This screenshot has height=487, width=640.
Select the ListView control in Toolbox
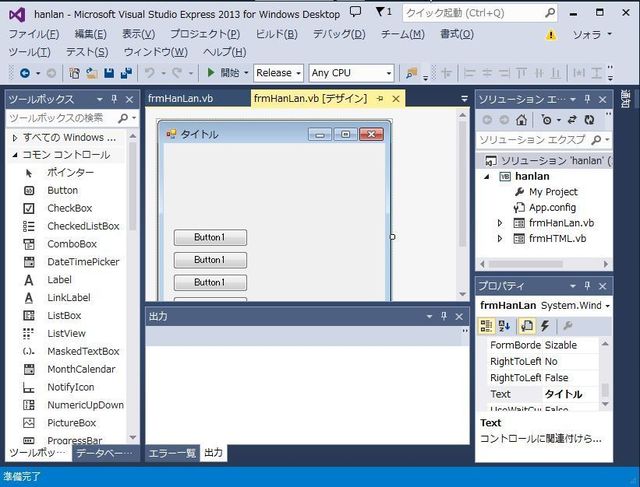65,334
